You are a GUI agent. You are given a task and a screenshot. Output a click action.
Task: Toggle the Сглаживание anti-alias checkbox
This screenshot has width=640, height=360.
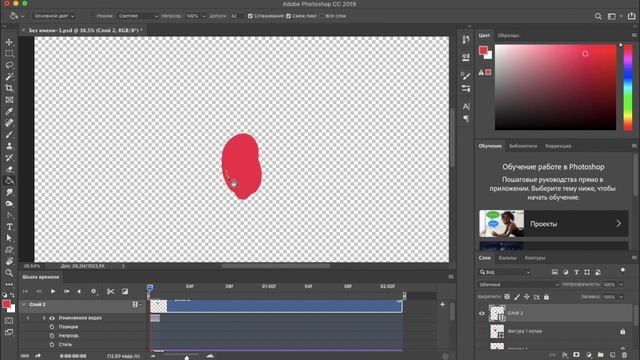pyautogui.click(x=250, y=16)
